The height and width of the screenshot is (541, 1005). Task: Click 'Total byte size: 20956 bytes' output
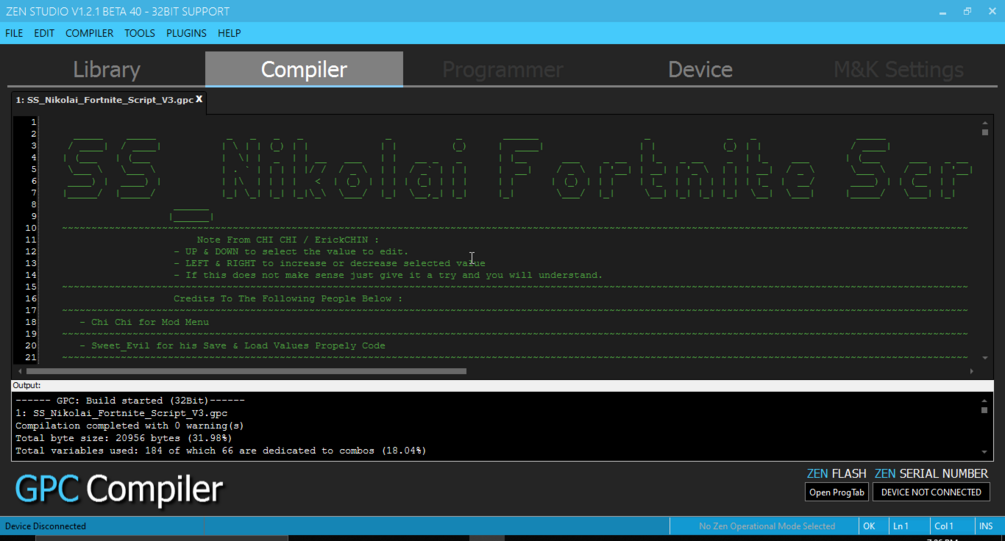pos(124,438)
